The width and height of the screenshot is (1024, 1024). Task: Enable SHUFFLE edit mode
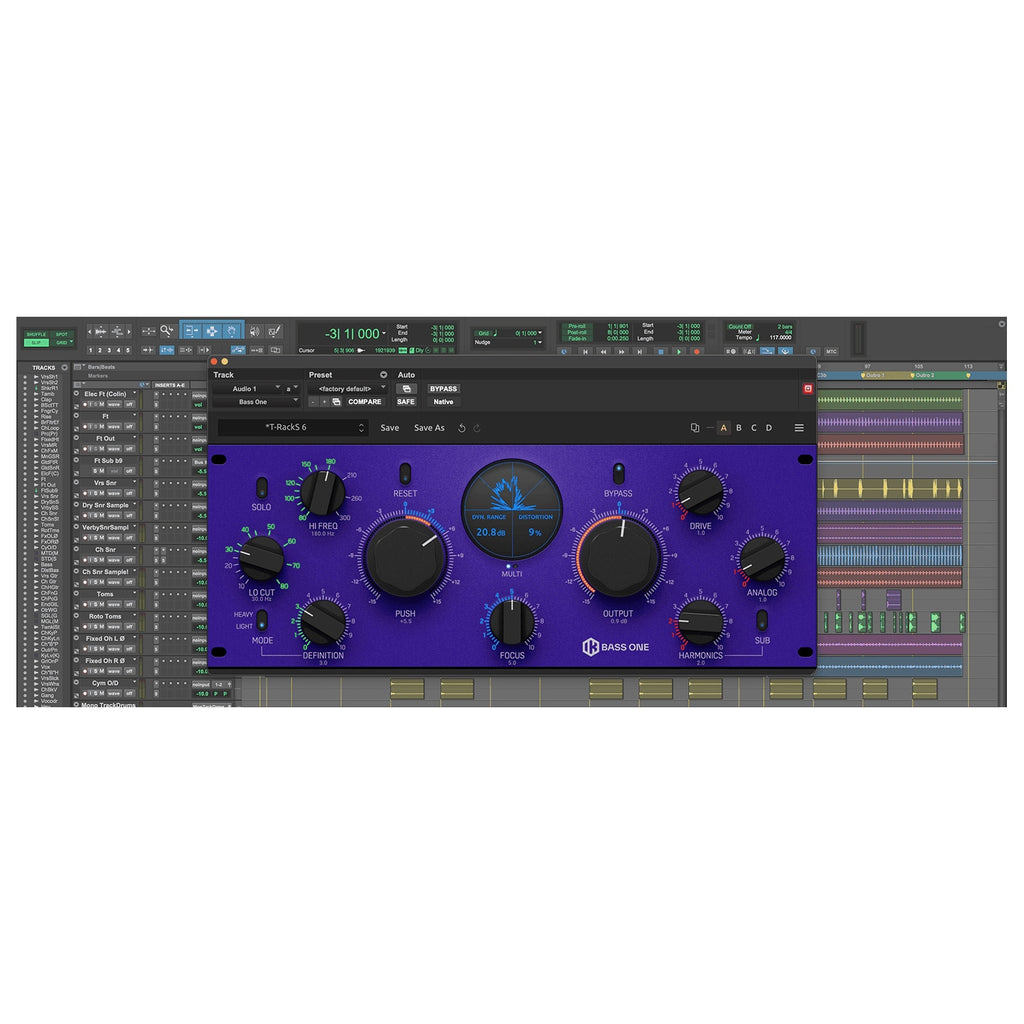[37, 334]
